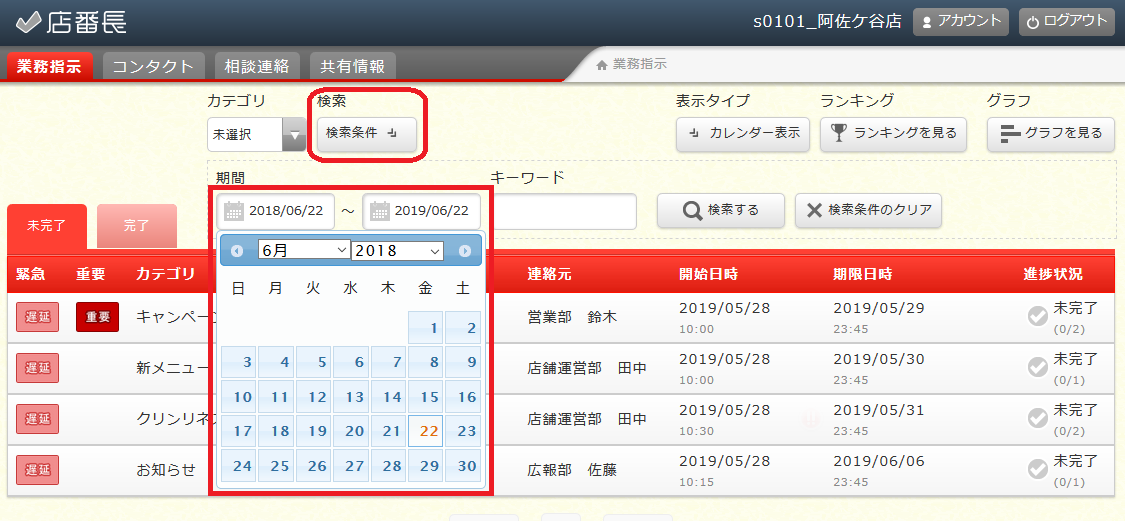
Task: Click status check icon for 2019/05/31 deadline row
Action: click(1037, 418)
